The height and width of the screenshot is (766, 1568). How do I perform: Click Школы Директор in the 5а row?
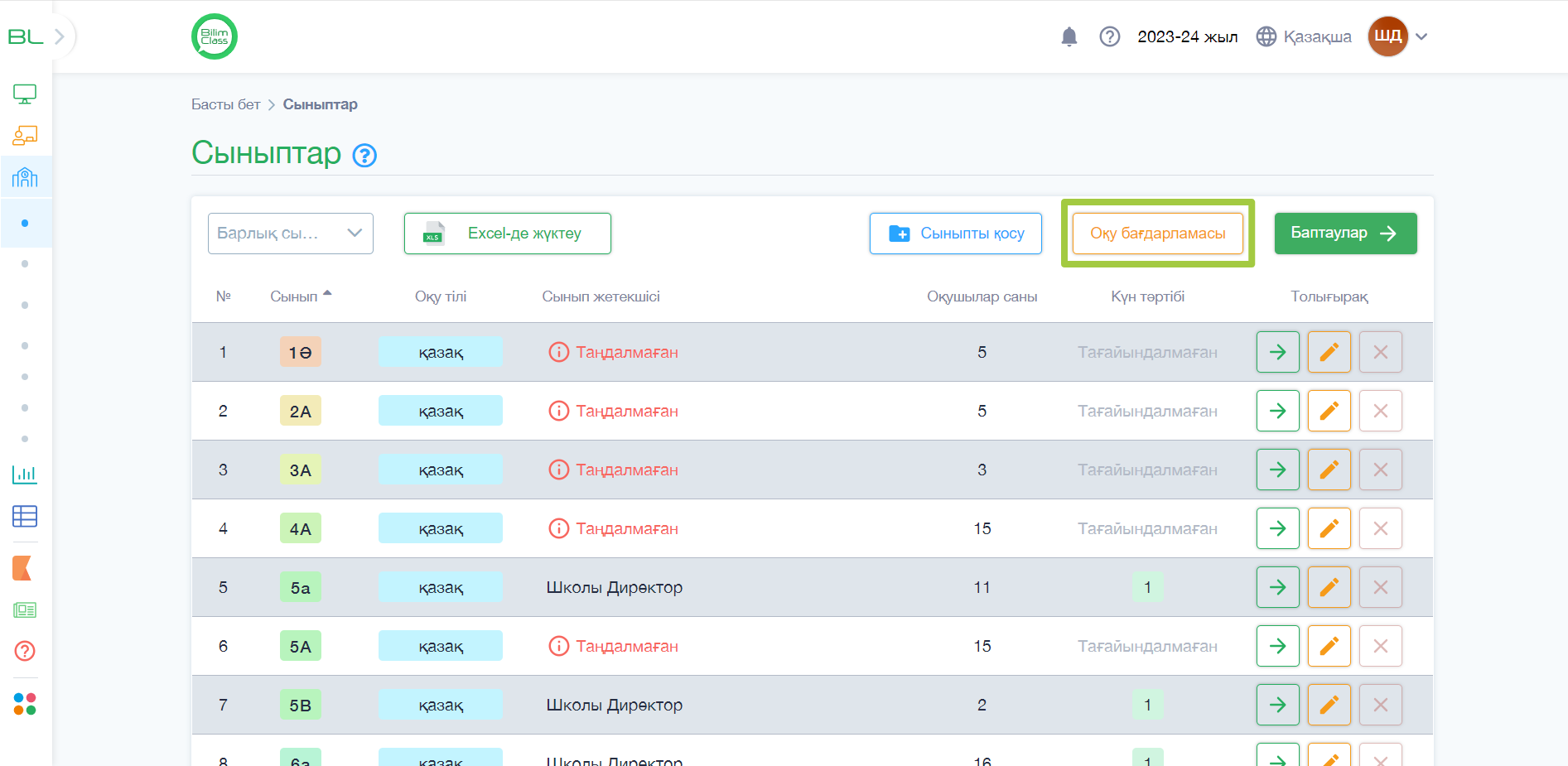pos(615,587)
